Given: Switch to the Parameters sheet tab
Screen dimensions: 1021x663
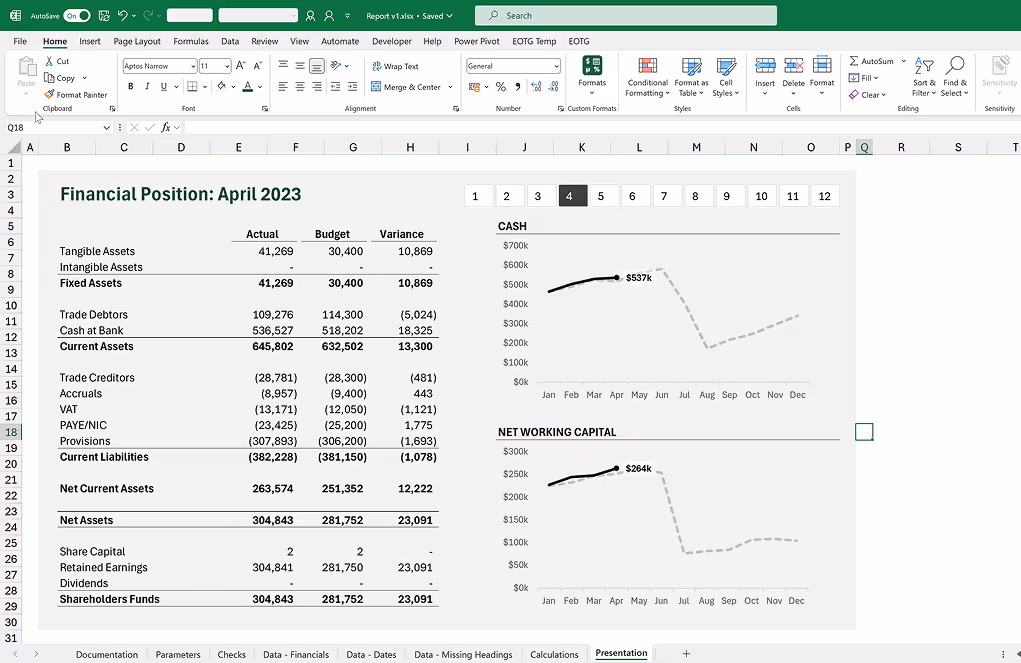Looking at the screenshot, I should point(178,655).
